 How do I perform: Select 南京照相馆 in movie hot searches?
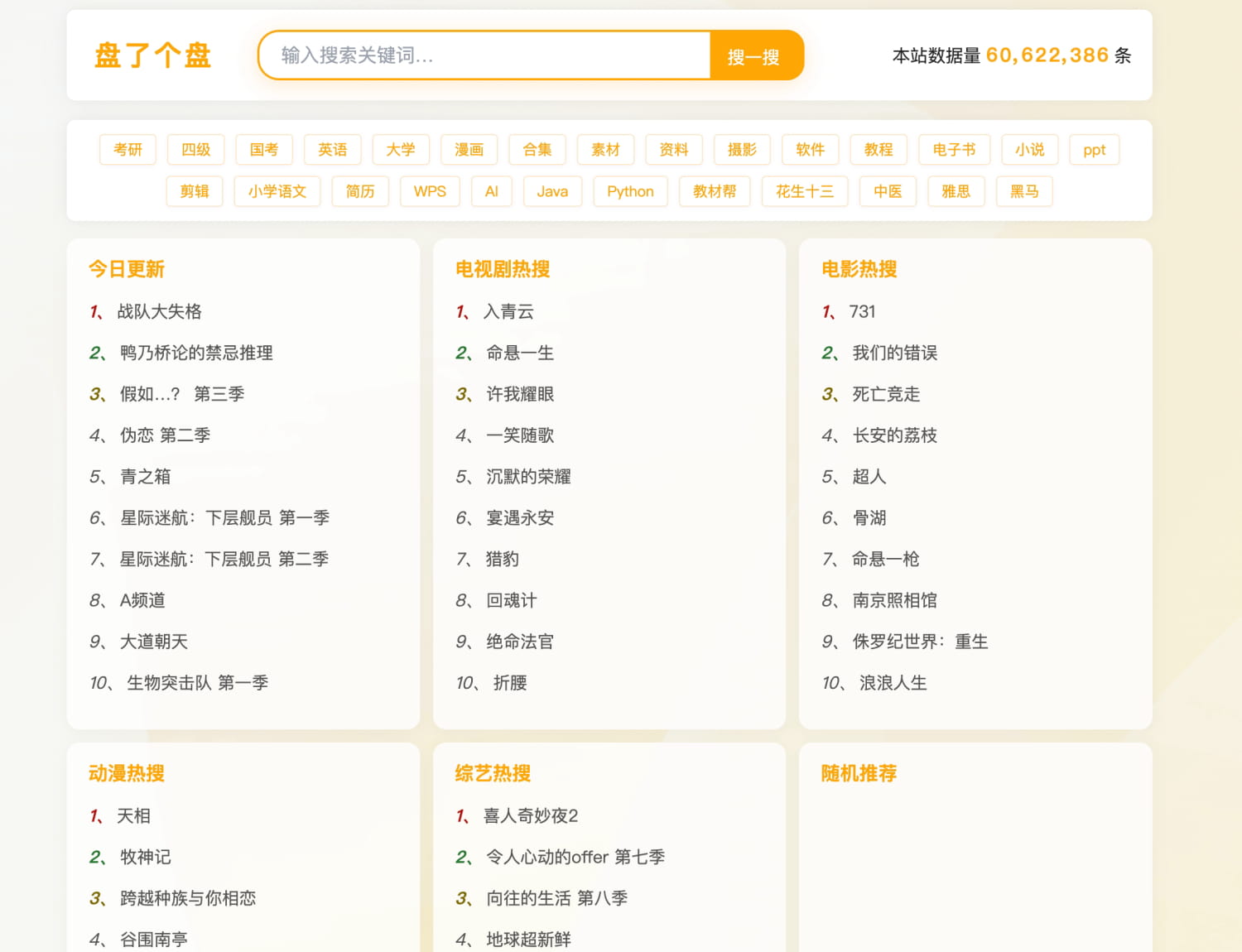[894, 600]
